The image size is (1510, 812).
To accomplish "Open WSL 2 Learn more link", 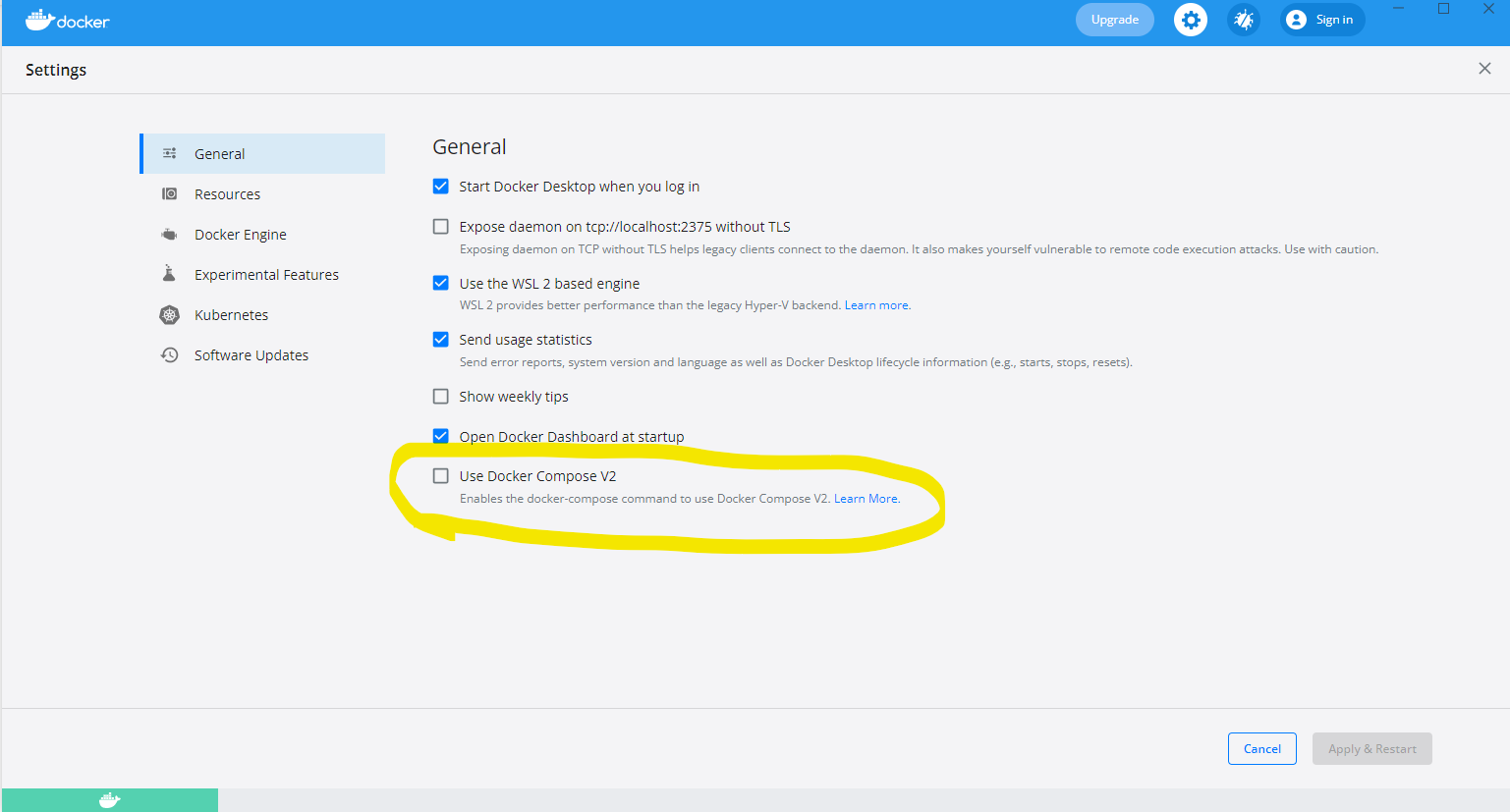I will coord(877,305).
